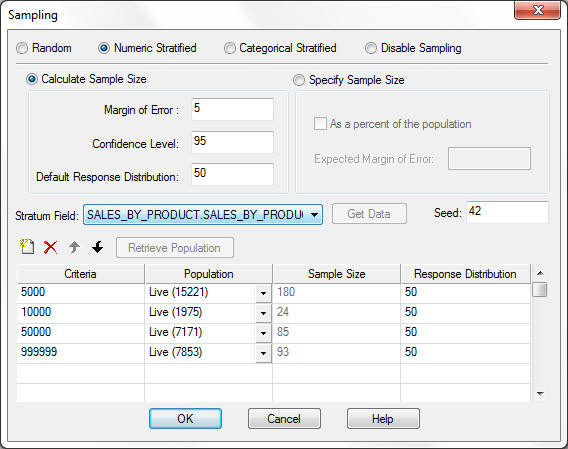Screen dimensions: 568x449
Task: Move stratum row up arrow icon
Action: (74, 247)
